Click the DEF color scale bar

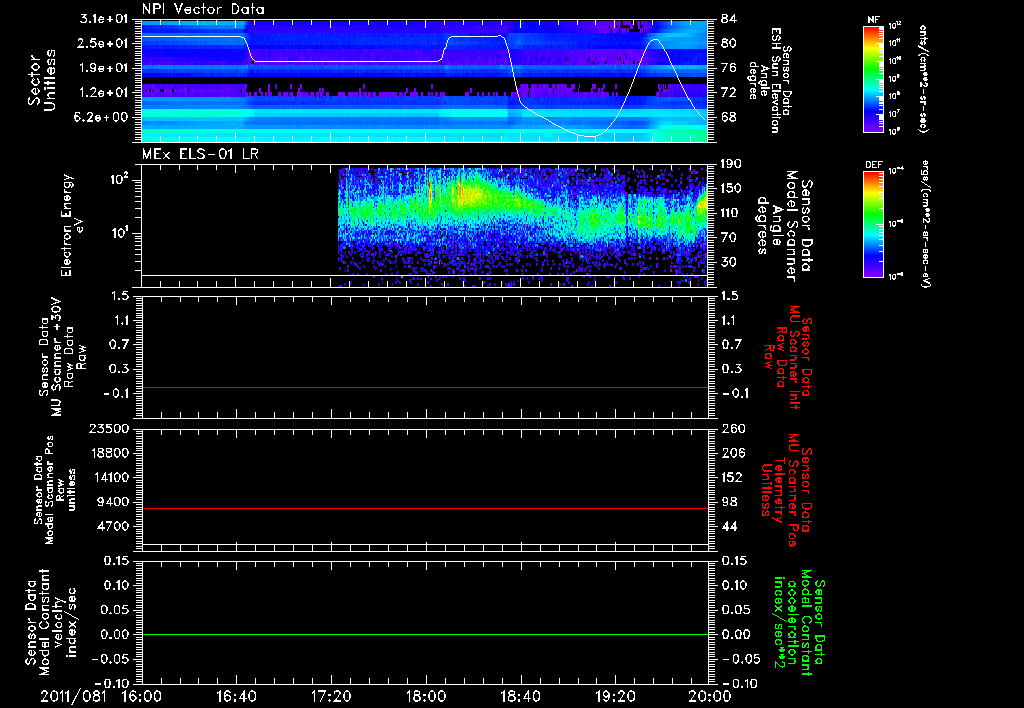point(874,223)
